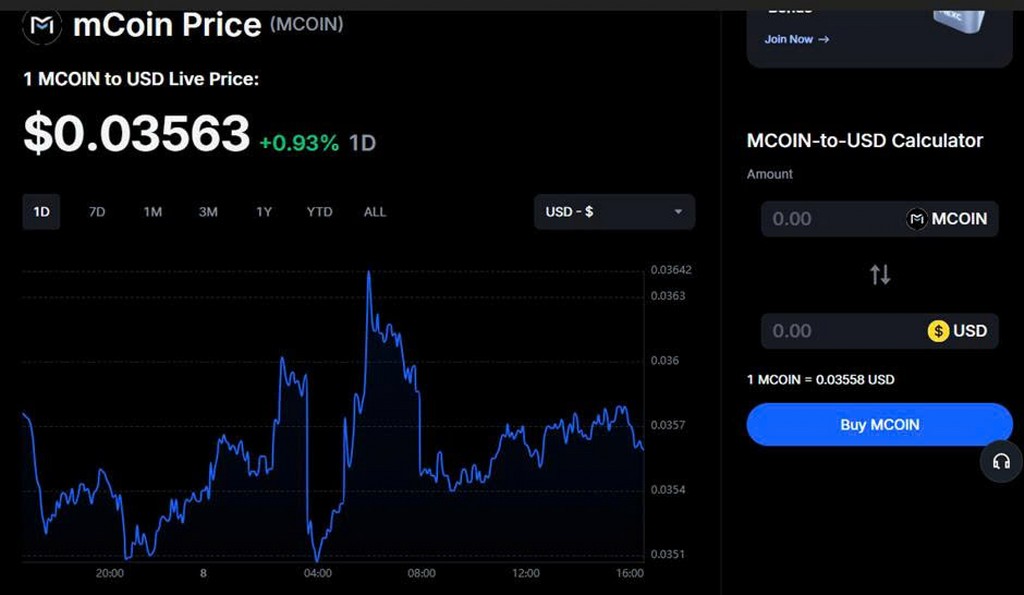1024x595 pixels.
Task: Select the ALL chart tab
Action: [374, 212]
